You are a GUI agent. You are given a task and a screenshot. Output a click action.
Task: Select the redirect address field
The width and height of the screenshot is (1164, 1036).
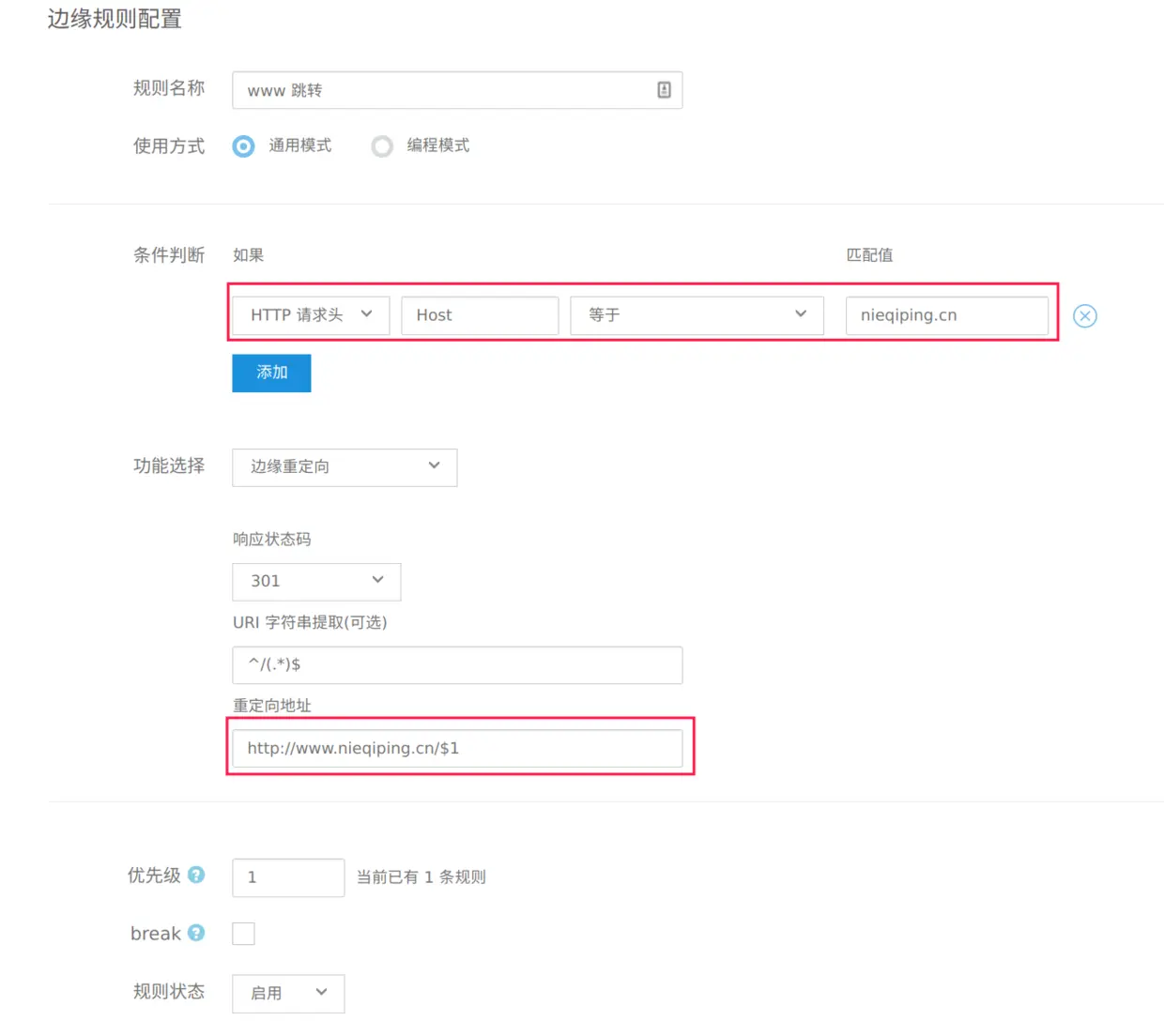pyautogui.click(x=458, y=748)
